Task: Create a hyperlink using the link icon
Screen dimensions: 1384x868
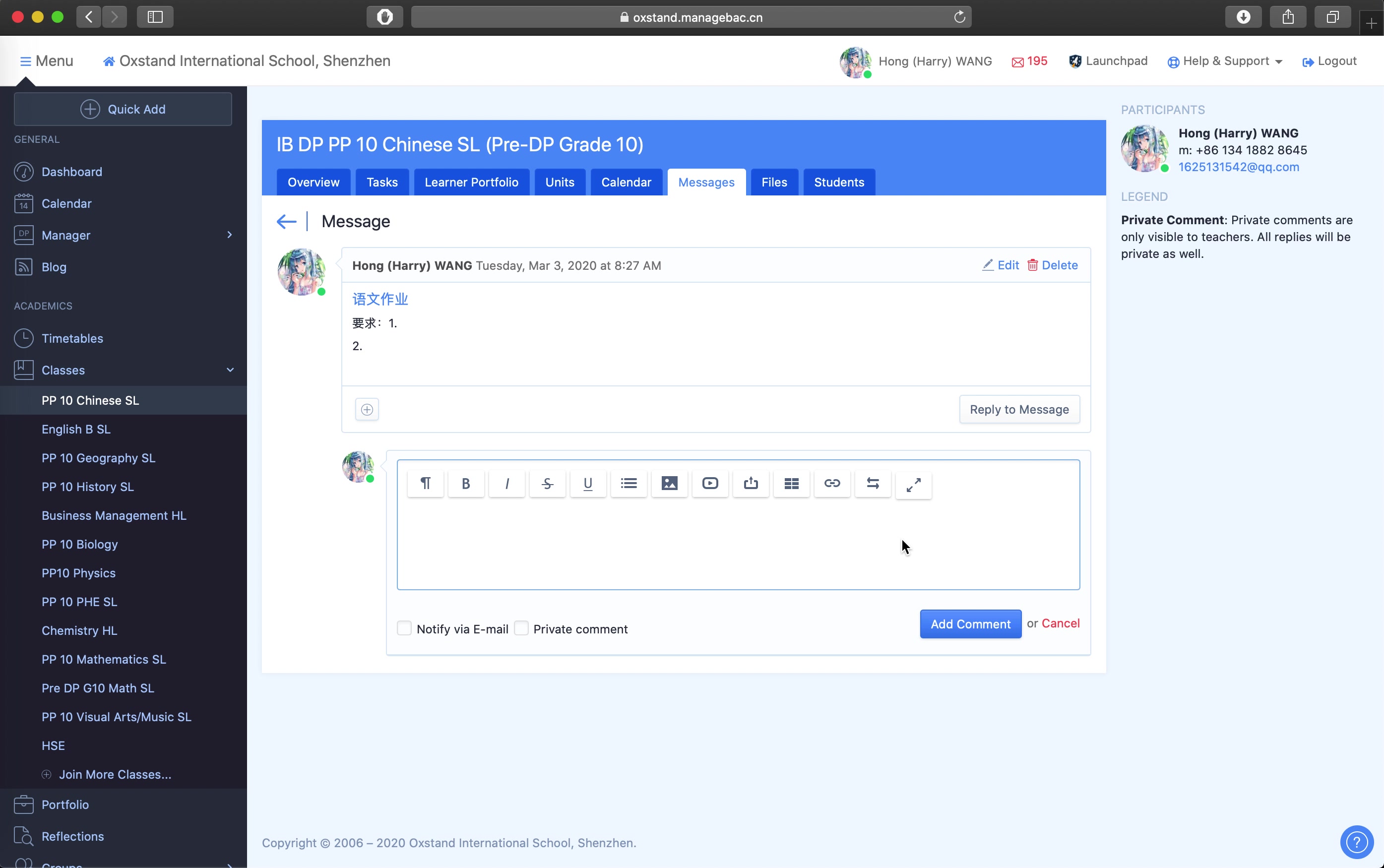Action: (x=832, y=484)
